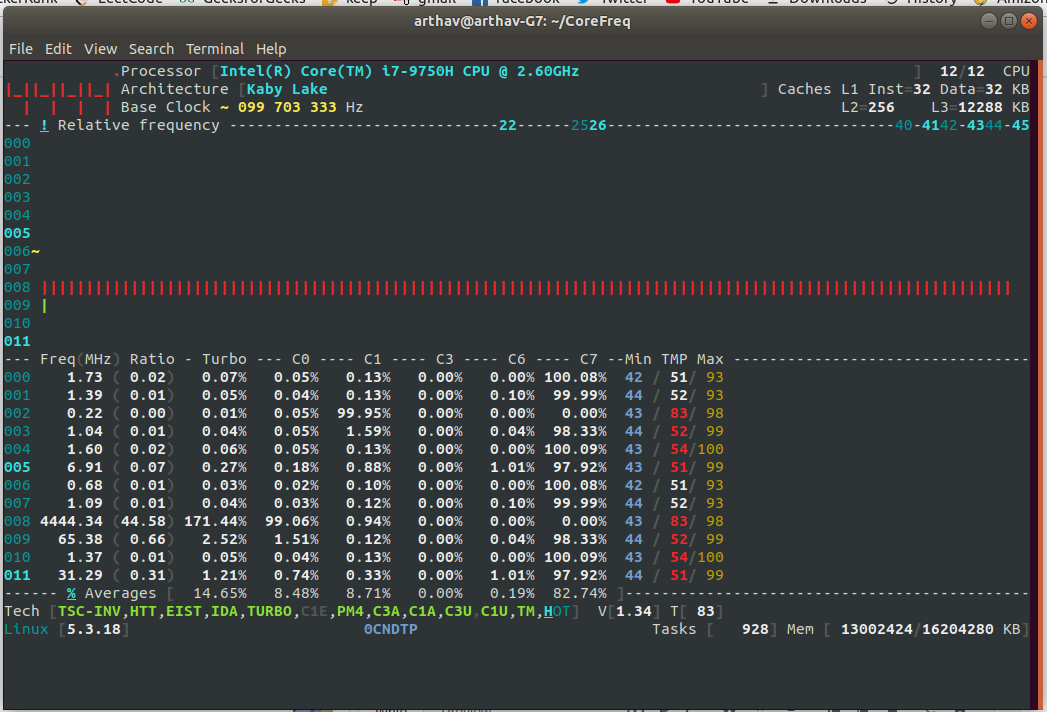The width and height of the screenshot is (1047, 712).
Task: Click the 44.58 ratio value
Action: pyautogui.click(x=148, y=521)
